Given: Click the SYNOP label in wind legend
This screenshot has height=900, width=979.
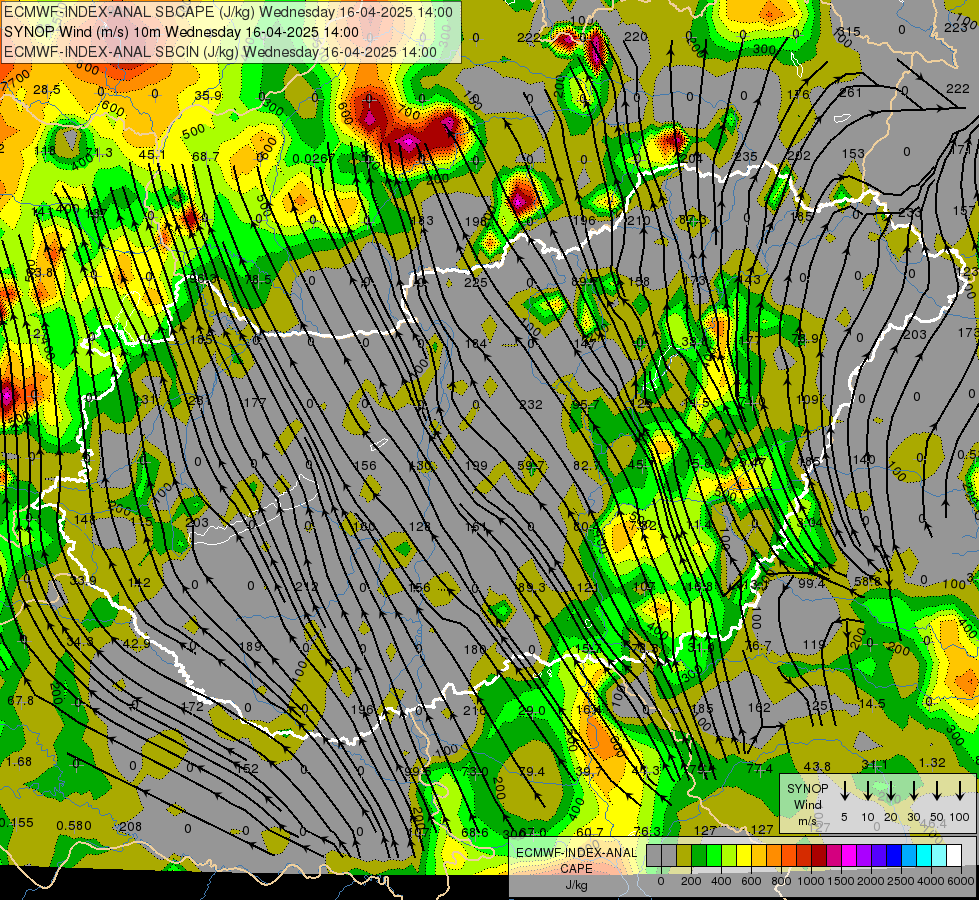Looking at the screenshot, I should 807,788.
